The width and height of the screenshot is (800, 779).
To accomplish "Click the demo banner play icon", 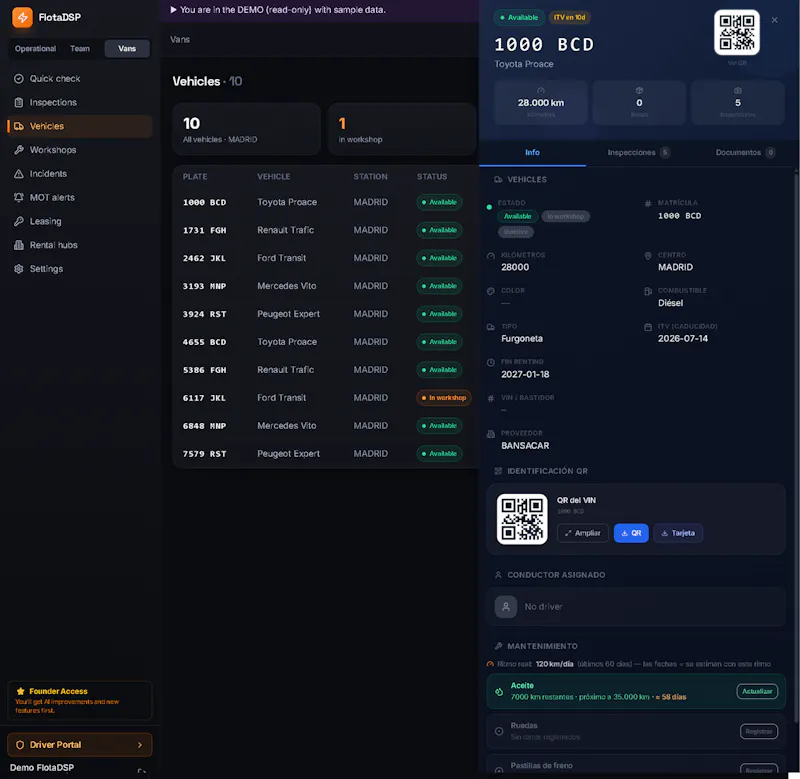I will tap(173, 10).
